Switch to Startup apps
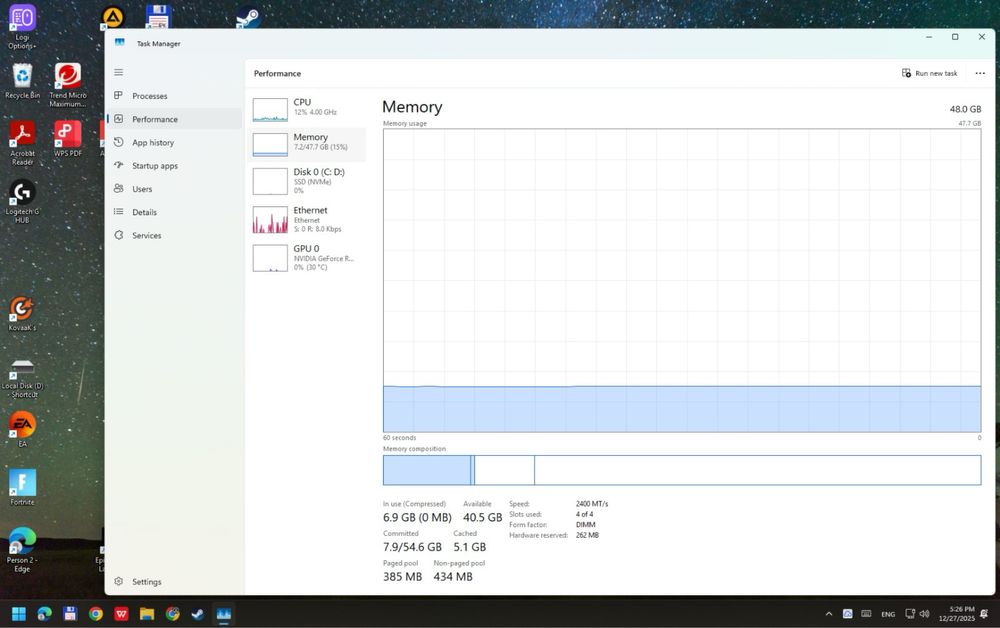The height and width of the screenshot is (628, 1000). 173,166
